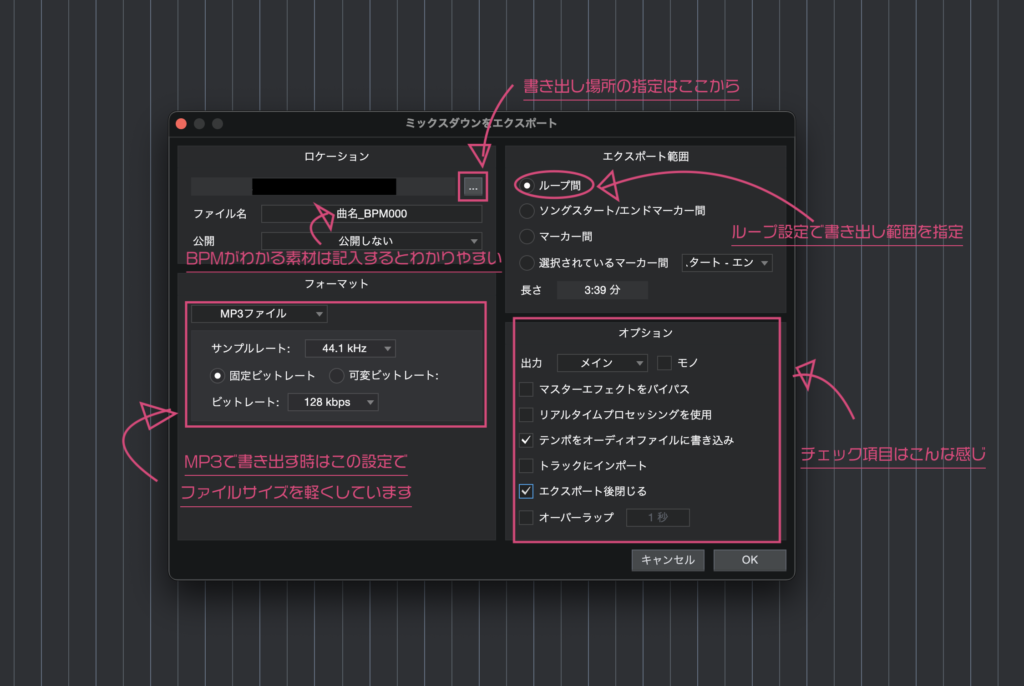
Task: Toggle the モノ checkbox
Action: 664,363
